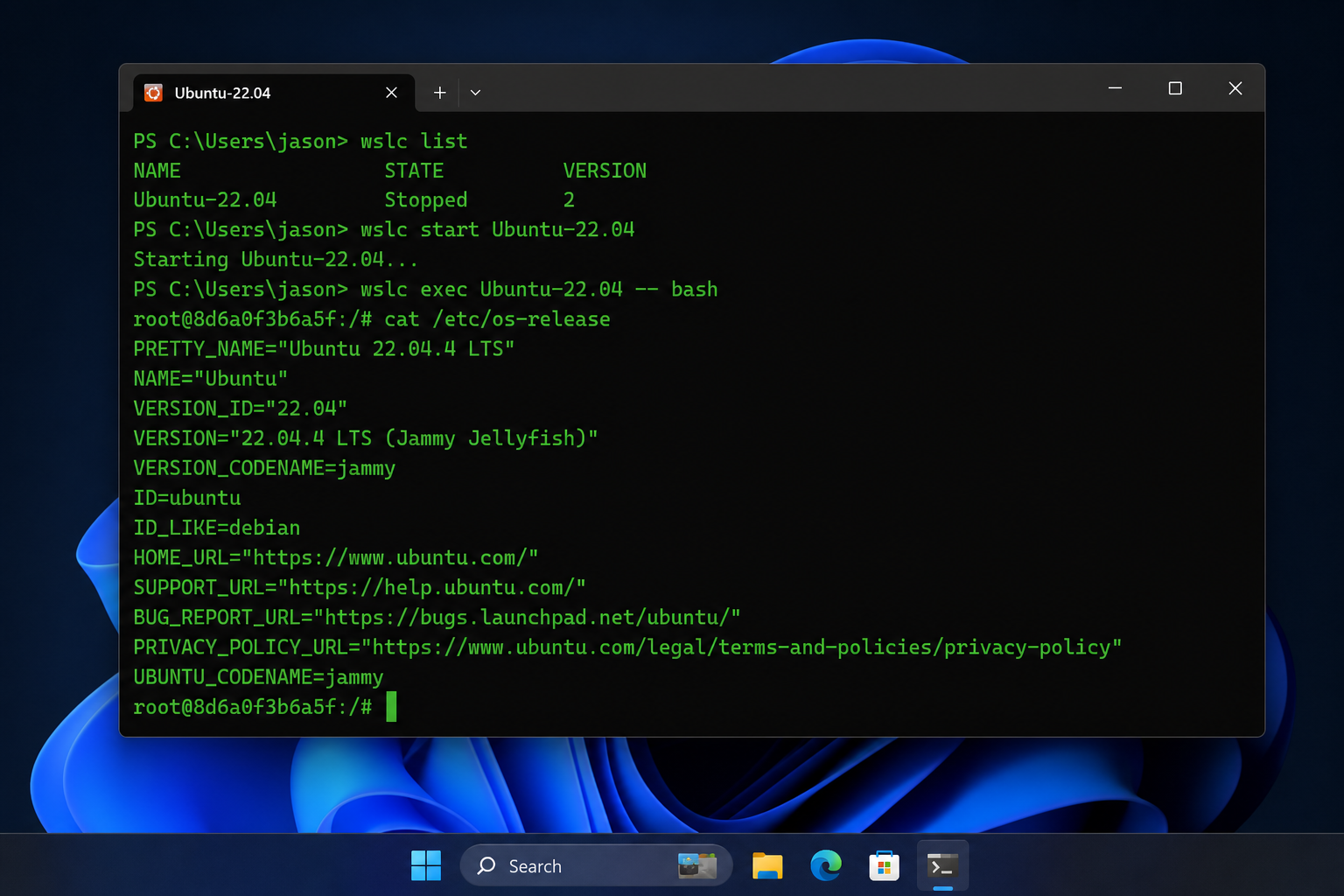Click the 'wslc start Ubuntu-22.04' command

498,229
